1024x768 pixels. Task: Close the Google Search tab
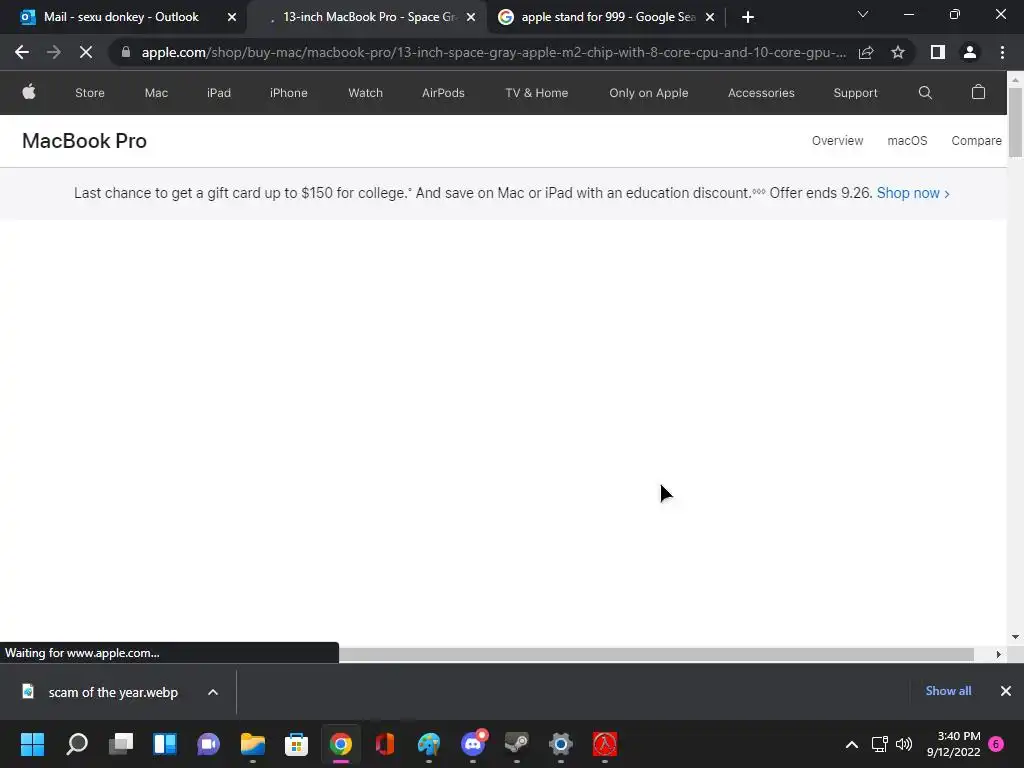(710, 17)
